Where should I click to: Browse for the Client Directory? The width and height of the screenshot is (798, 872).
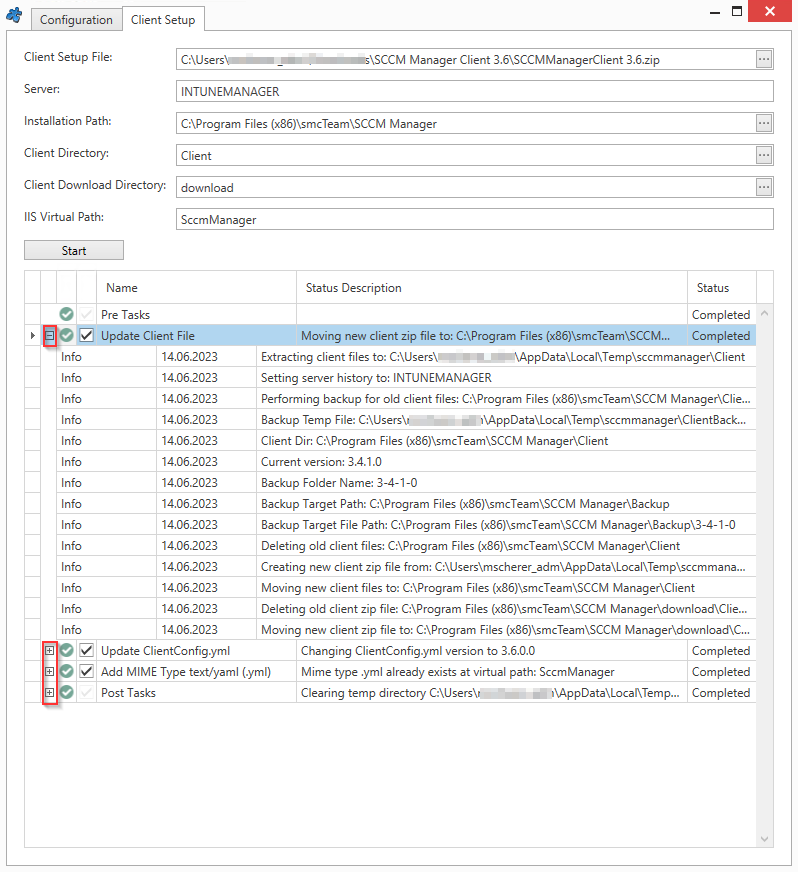coord(764,156)
